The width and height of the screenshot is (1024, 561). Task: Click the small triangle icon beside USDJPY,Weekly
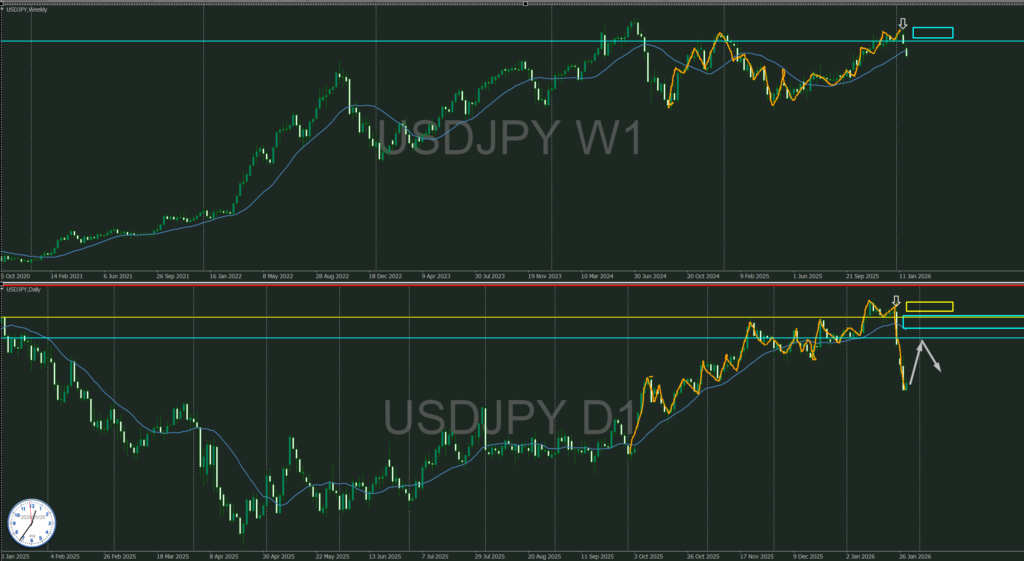click(3, 9)
